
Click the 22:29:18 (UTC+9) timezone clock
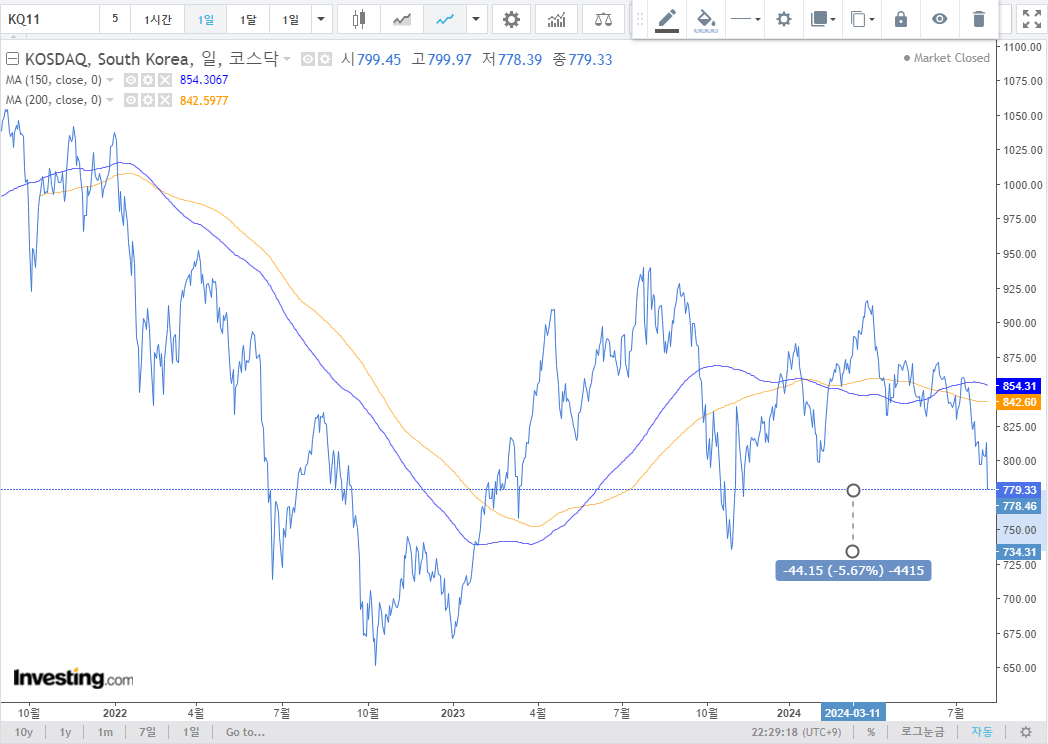pos(796,732)
